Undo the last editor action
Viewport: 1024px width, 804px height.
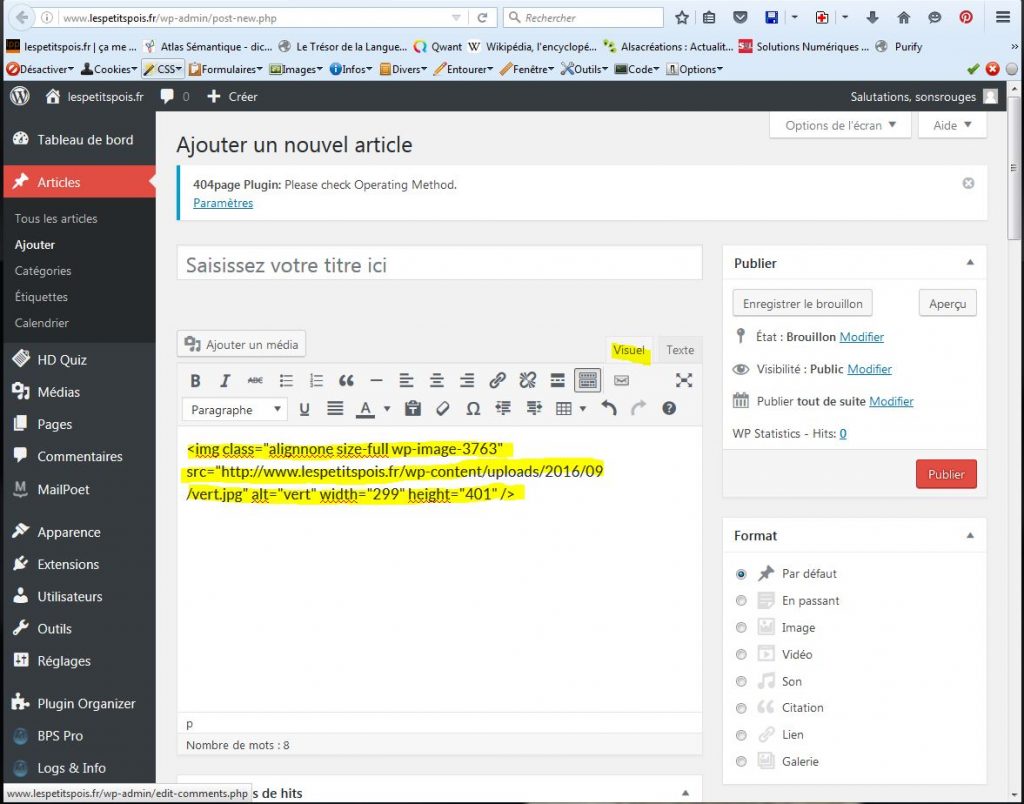[609, 409]
